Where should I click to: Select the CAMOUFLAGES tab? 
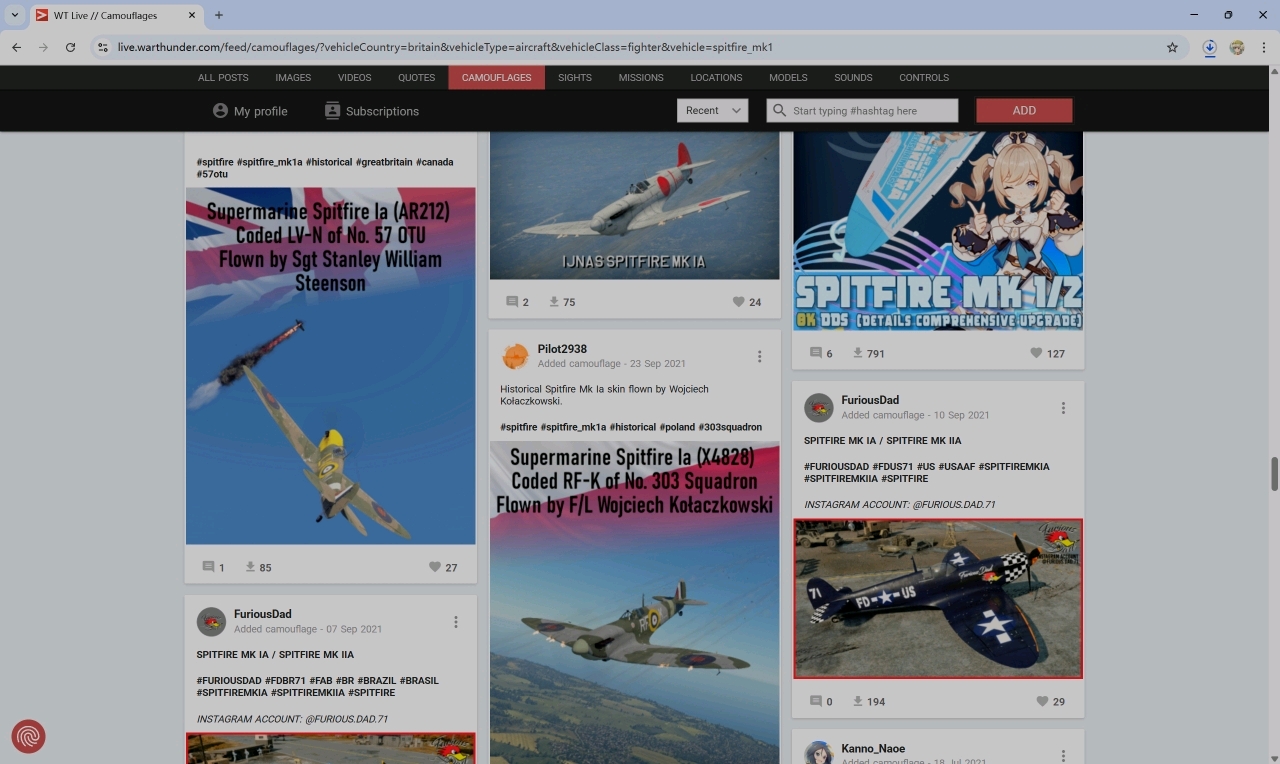pos(496,77)
